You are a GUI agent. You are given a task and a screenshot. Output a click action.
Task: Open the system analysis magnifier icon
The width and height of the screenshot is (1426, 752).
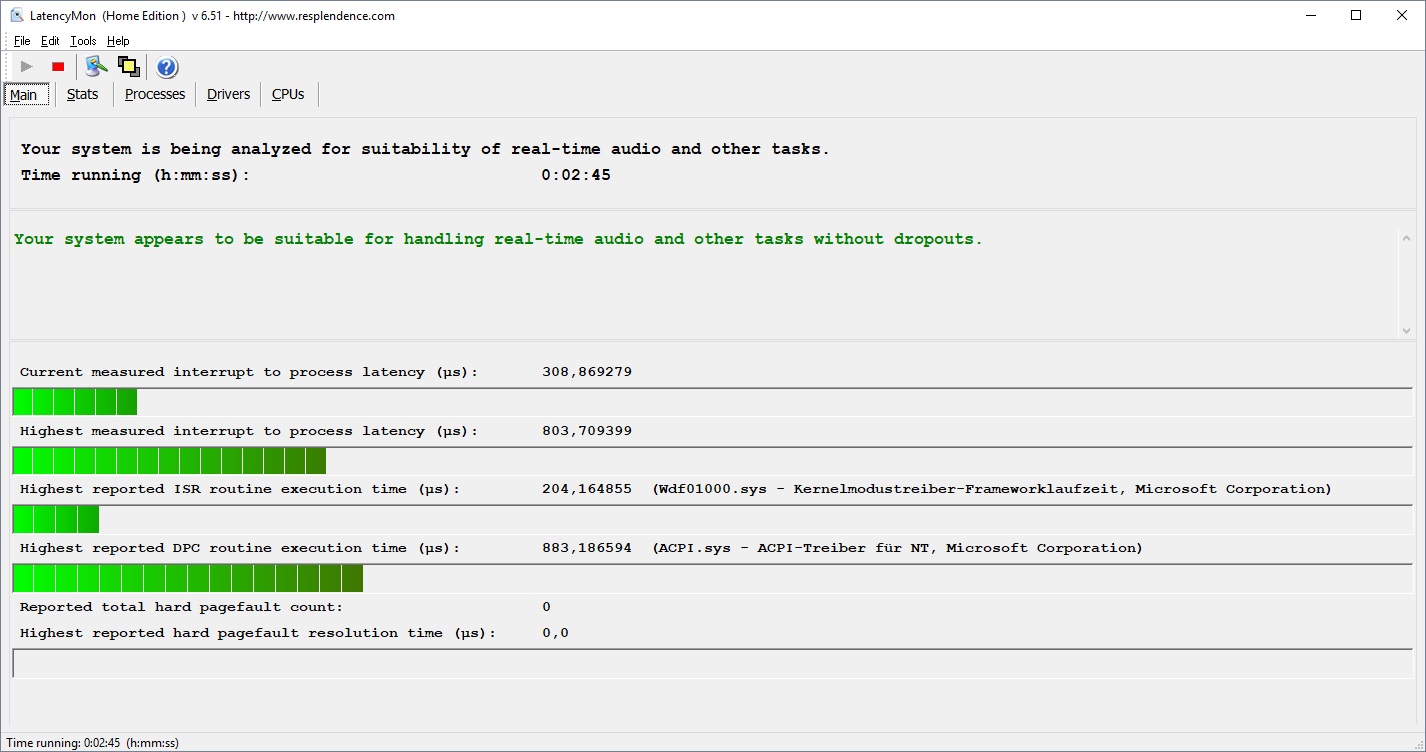(x=96, y=67)
